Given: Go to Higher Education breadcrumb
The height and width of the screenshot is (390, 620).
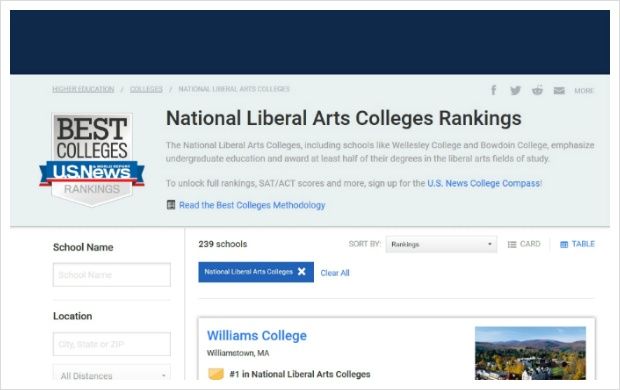Looking at the screenshot, I should [83, 89].
